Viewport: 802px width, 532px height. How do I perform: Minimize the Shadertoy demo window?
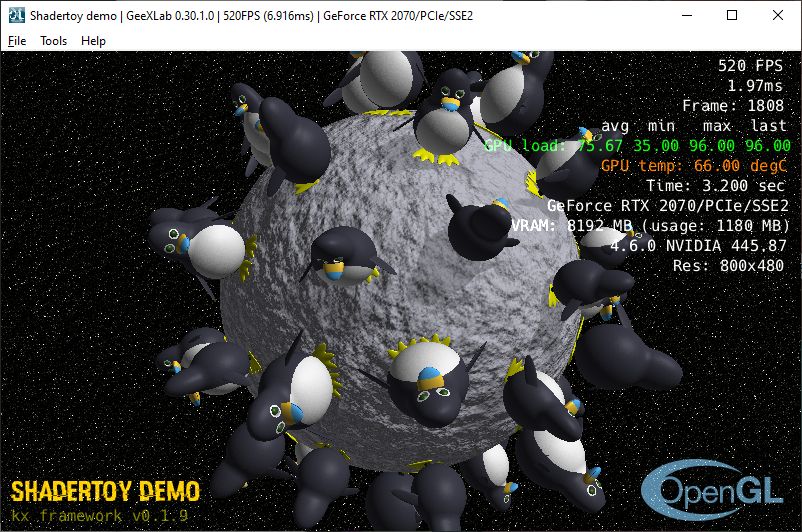pyautogui.click(x=687, y=15)
